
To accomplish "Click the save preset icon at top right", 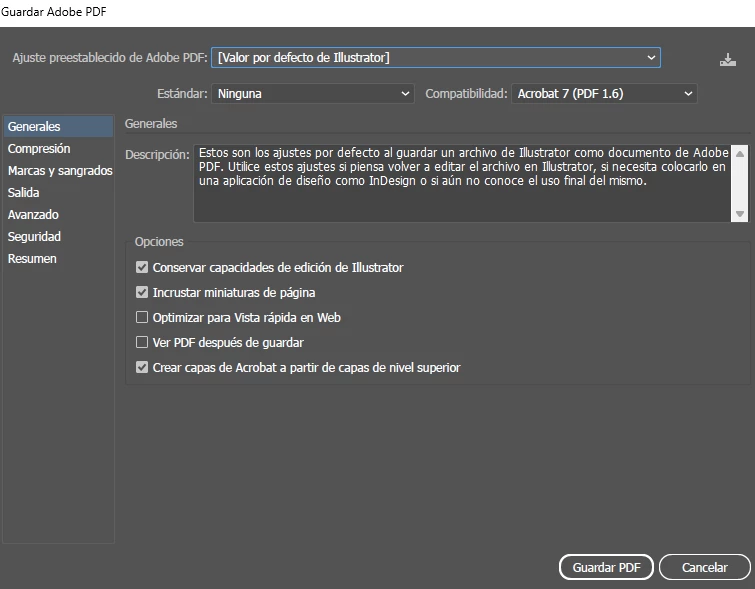I will coord(728,60).
